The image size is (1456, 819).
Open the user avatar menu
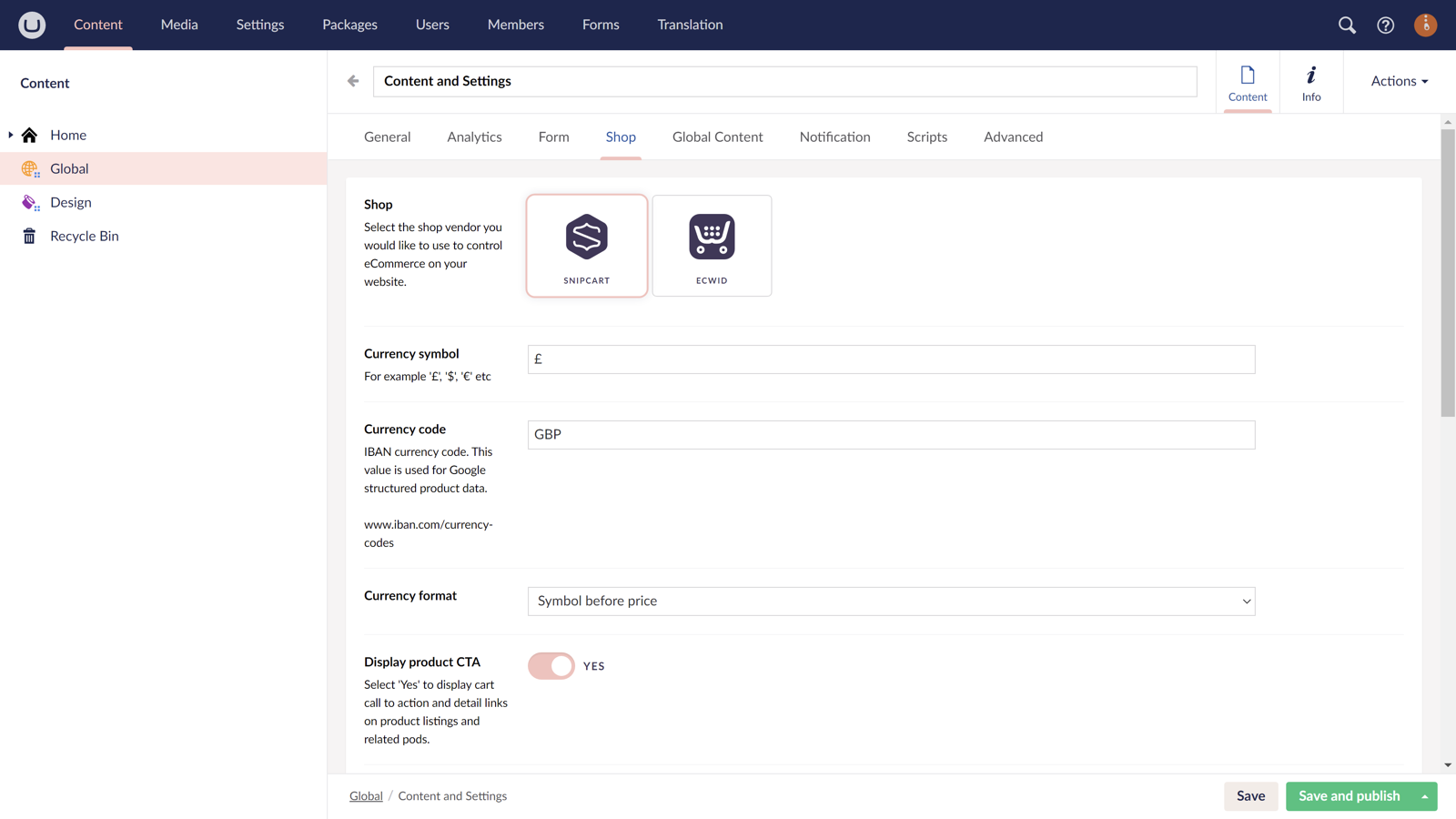(x=1425, y=25)
